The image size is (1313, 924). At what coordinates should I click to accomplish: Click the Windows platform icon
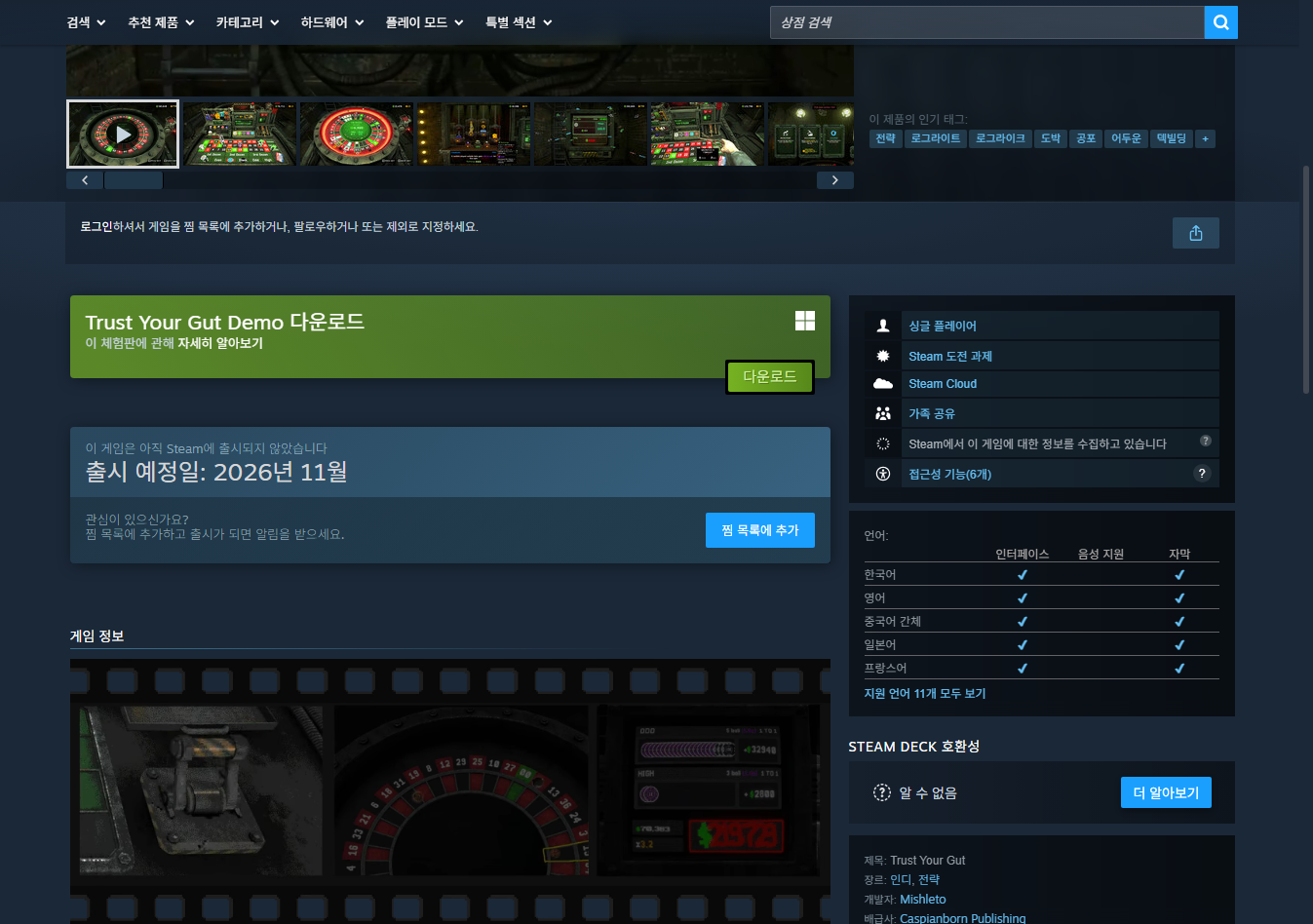pos(805,321)
